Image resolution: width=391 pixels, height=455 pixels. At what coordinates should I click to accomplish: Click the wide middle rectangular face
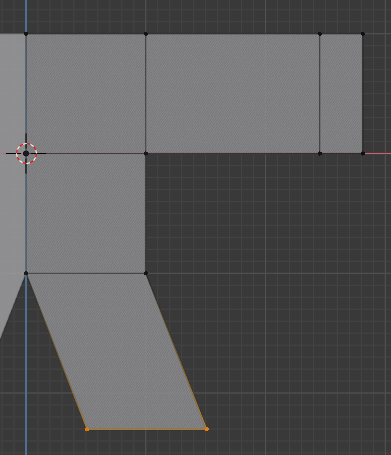pos(233,94)
